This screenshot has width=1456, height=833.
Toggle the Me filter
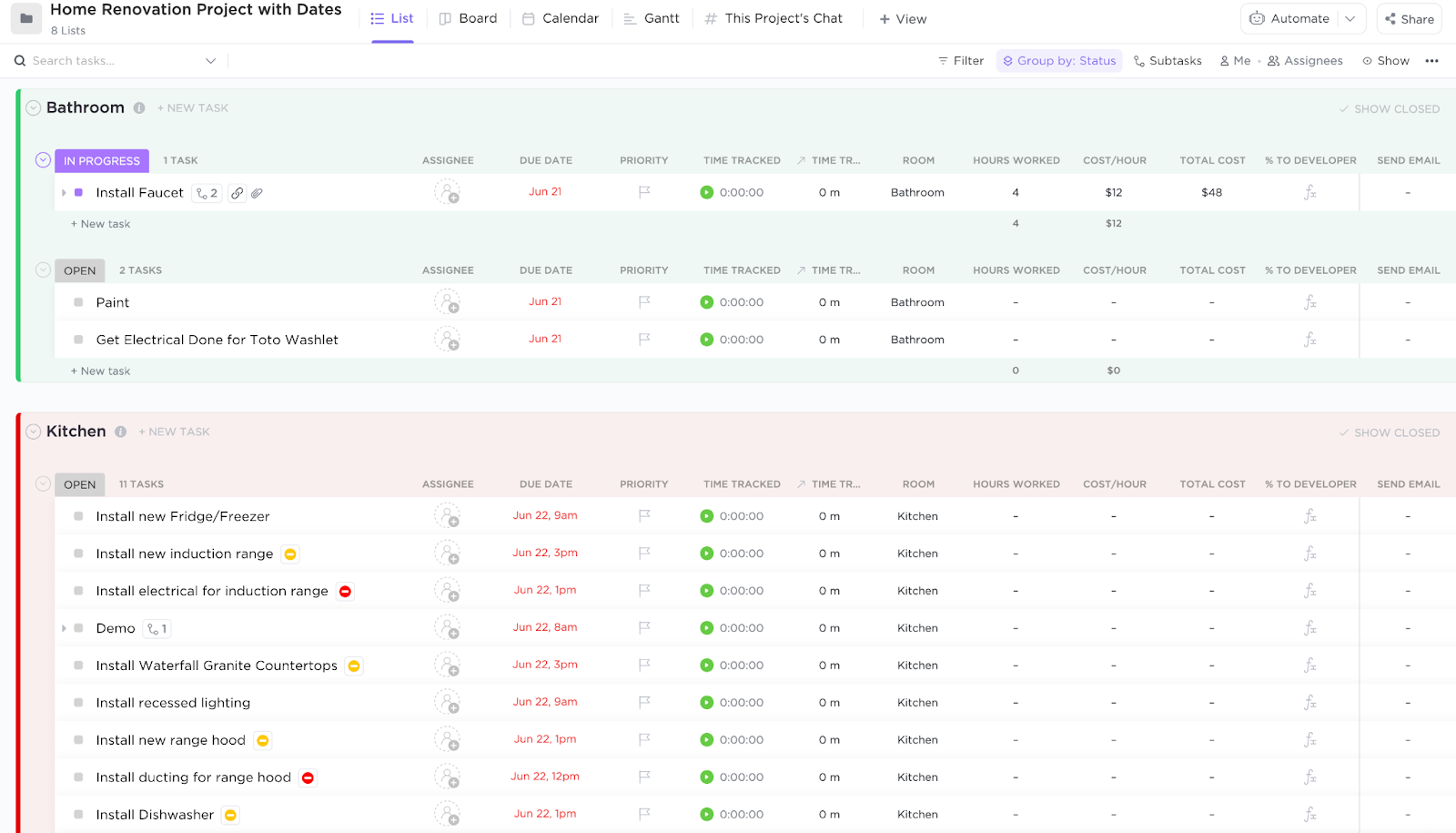pos(1235,61)
